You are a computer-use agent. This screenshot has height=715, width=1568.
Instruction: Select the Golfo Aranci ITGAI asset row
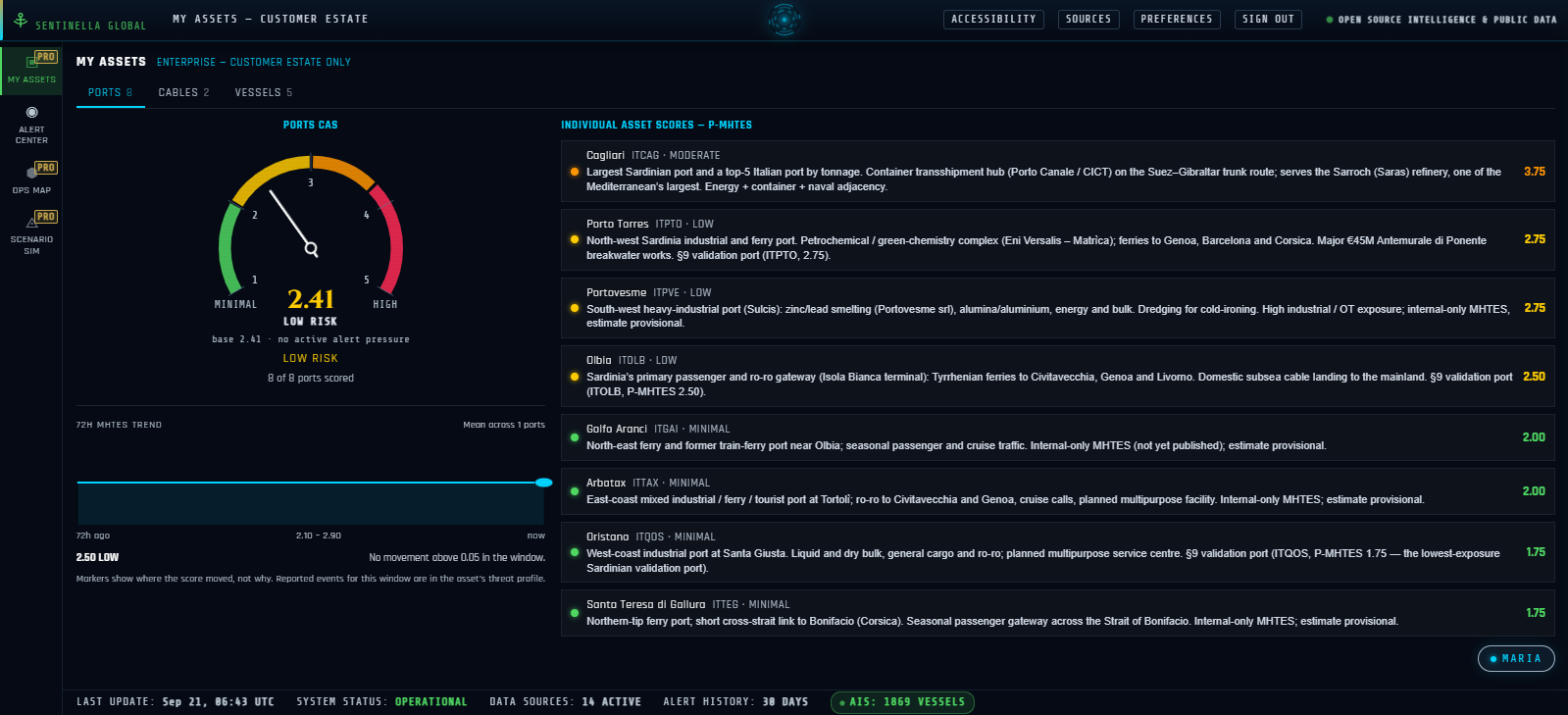(x=1057, y=437)
